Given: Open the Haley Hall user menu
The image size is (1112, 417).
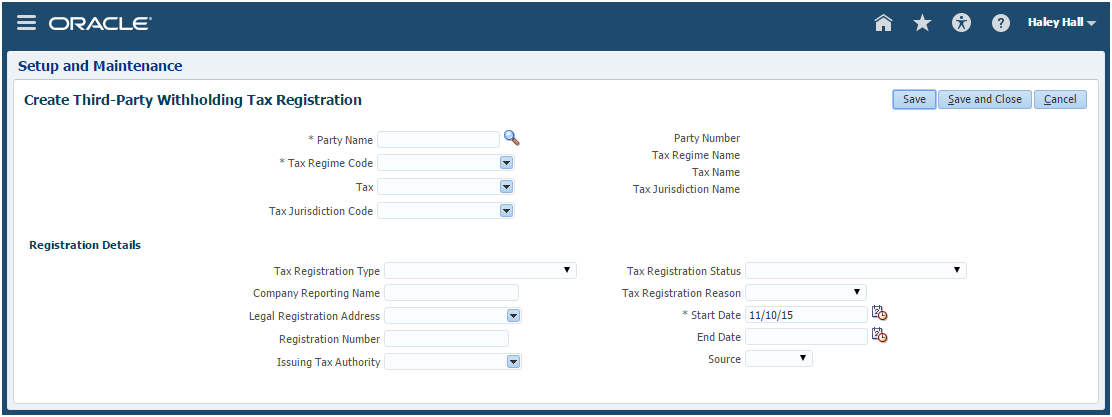Looking at the screenshot, I should (1061, 22).
